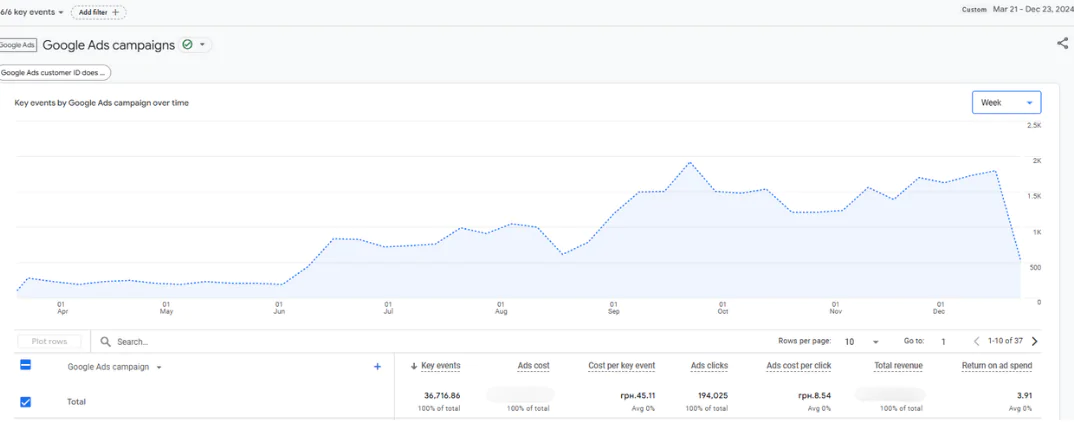Click the green report status checkmark icon
The image size is (1074, 422).
point(187,45)
